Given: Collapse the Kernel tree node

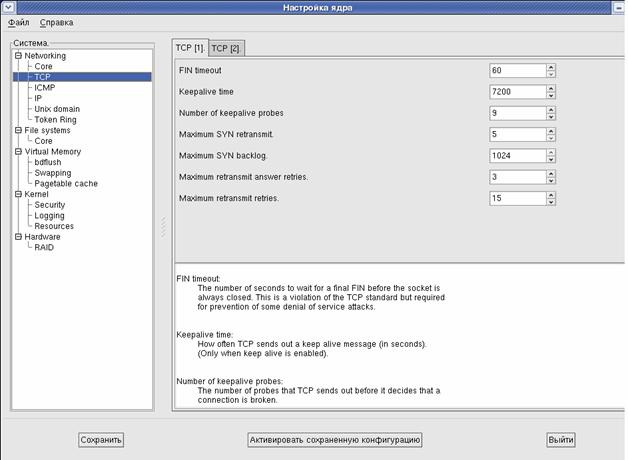Looking at the screenshot, I should point(17,194).
